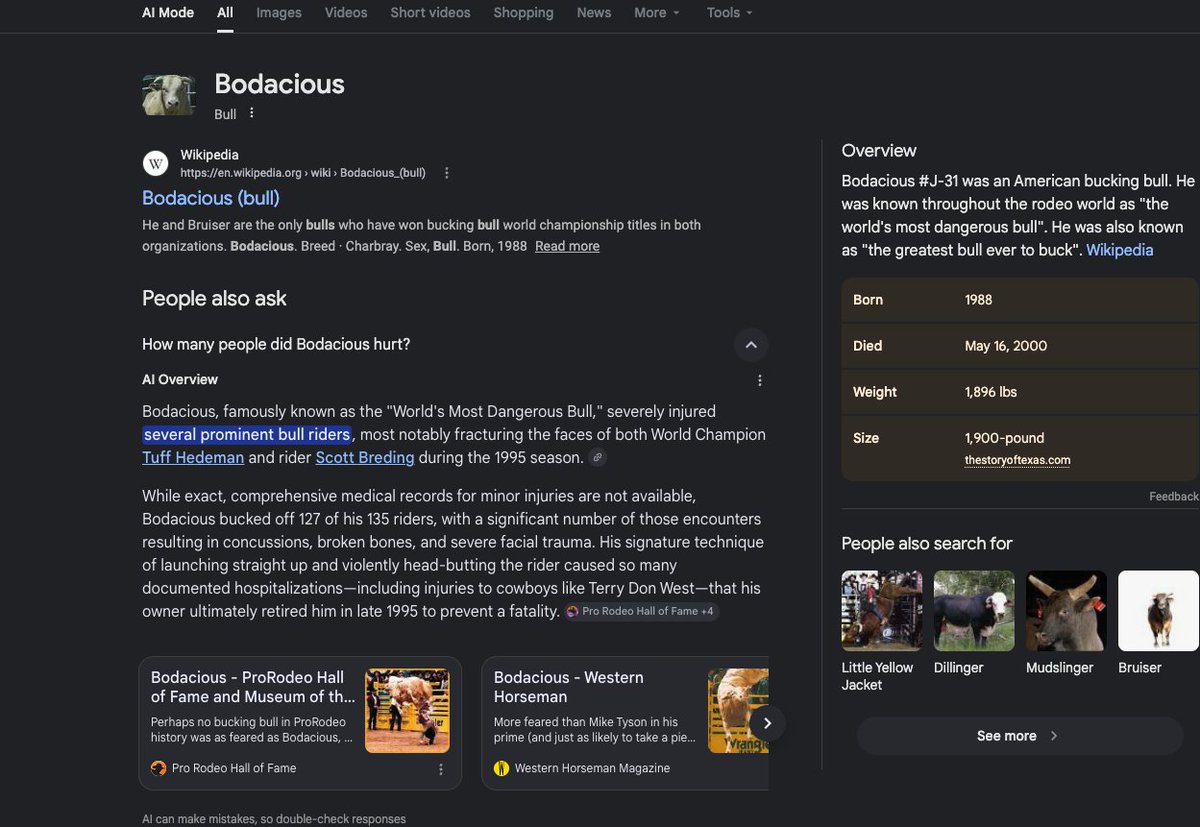Click highlighted 'several prominent bull riders' text
Image resolution: width=1200 pixels, height=827 pixels.
point(247,434)
